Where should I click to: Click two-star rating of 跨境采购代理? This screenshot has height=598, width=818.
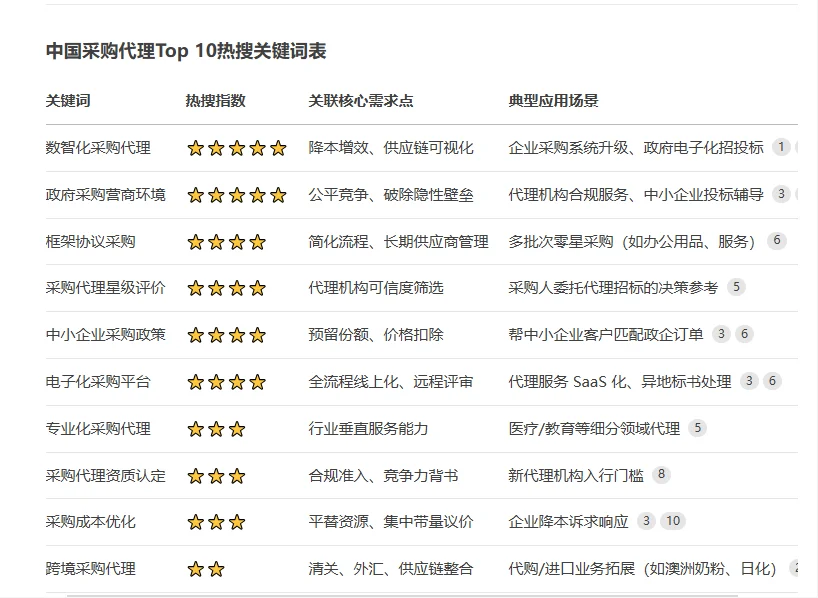pos(206,569)
